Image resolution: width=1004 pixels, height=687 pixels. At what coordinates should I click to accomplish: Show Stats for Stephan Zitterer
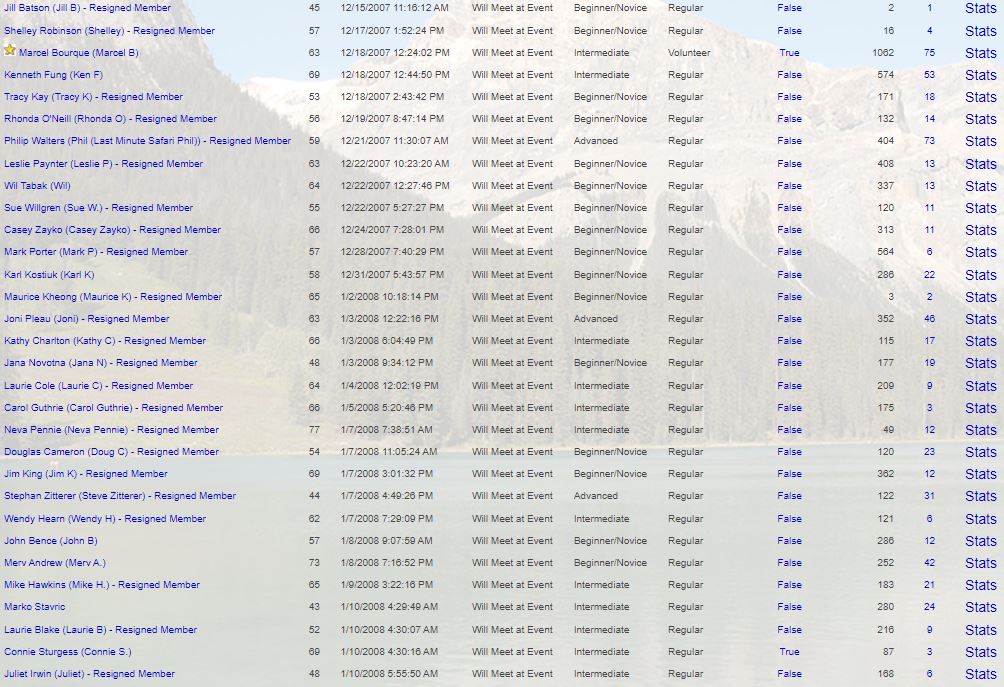point(980,496)
